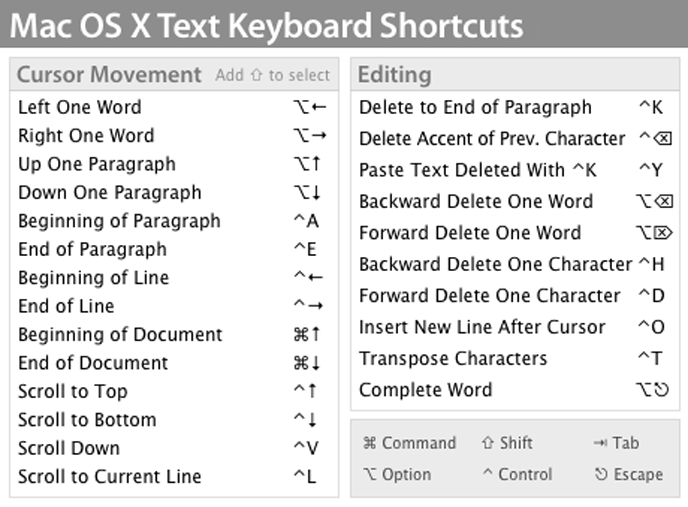Screen dimensions: 688x507
Task: Click 'Delete to End of Paragraph' entry
Action: pos(475,107)
